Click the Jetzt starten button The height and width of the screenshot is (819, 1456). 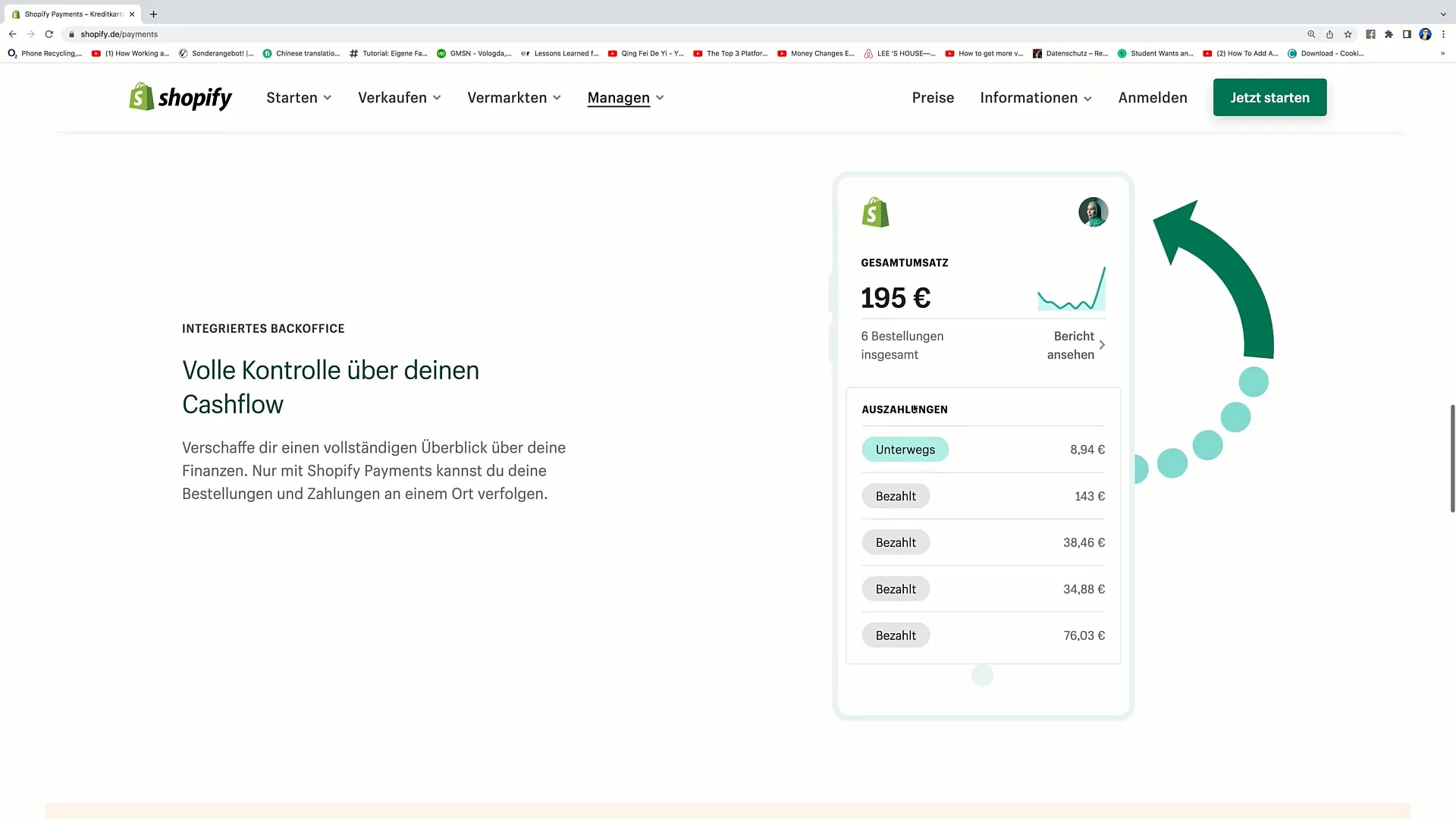click(x=1269, y=97)
